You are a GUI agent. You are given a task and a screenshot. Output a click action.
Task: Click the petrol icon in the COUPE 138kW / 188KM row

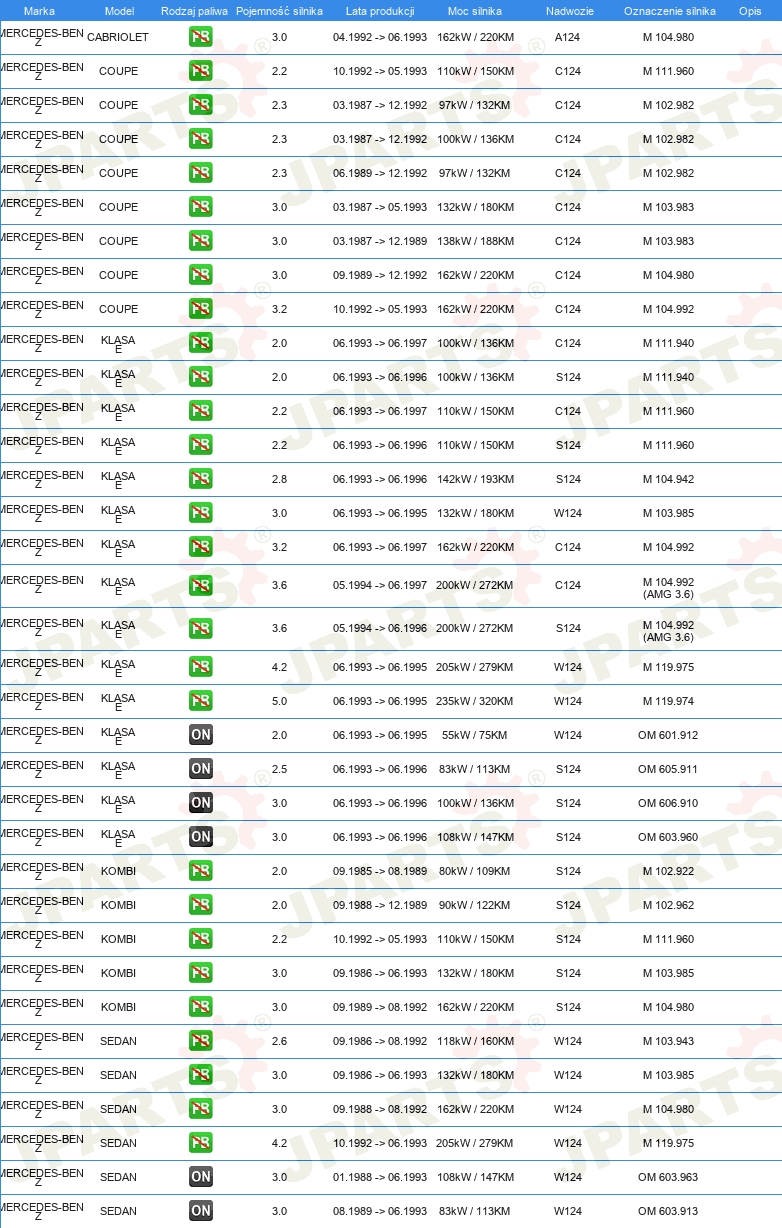point(201,241)
